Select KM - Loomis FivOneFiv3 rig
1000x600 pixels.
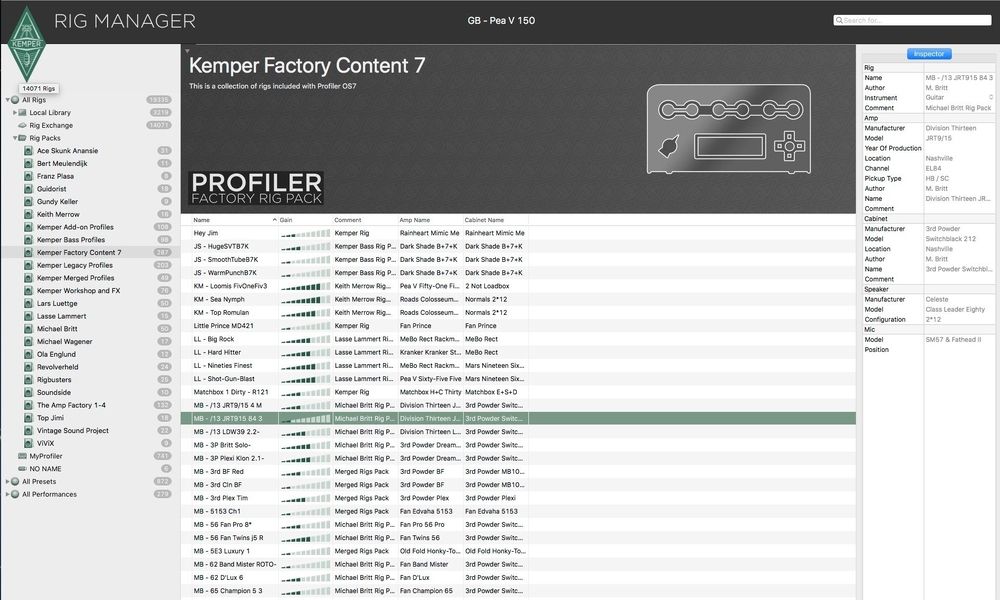[518, 286]
